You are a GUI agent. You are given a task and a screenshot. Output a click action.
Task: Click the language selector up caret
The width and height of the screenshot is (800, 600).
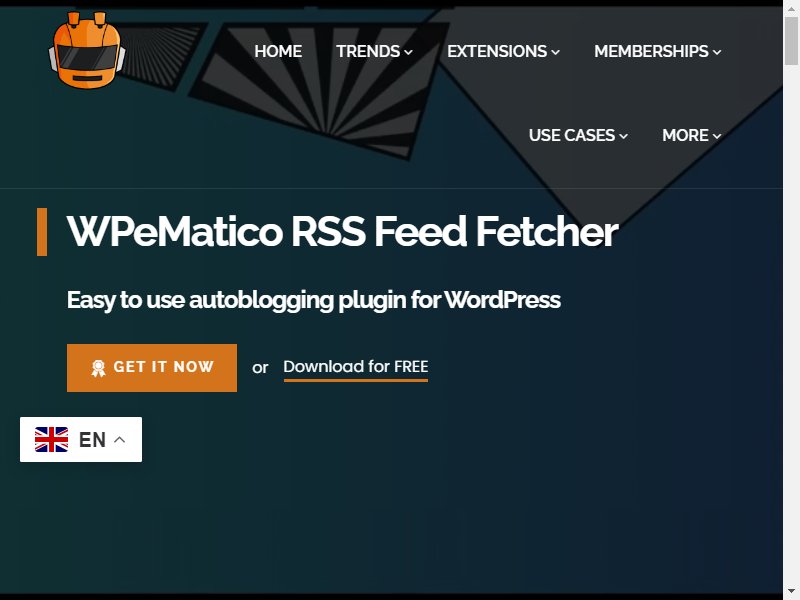coord(120,439)
